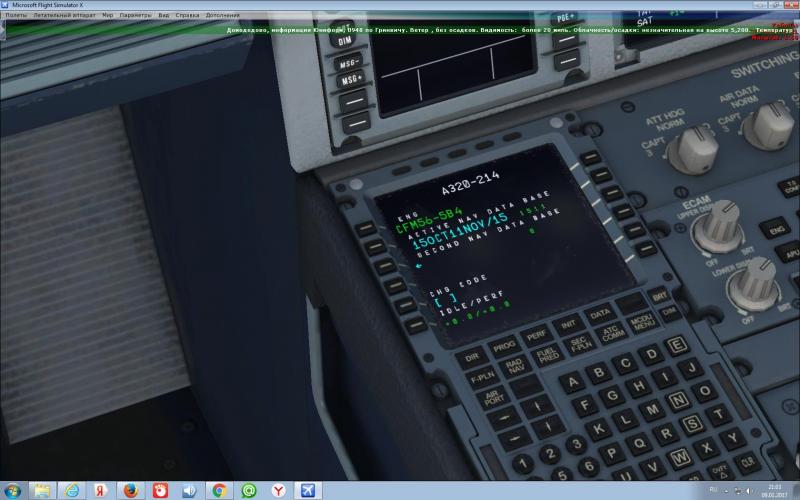The image size is (800, 500).
Task: Turn the ATT HDG switching selector
Action: [x=692, y=149]
